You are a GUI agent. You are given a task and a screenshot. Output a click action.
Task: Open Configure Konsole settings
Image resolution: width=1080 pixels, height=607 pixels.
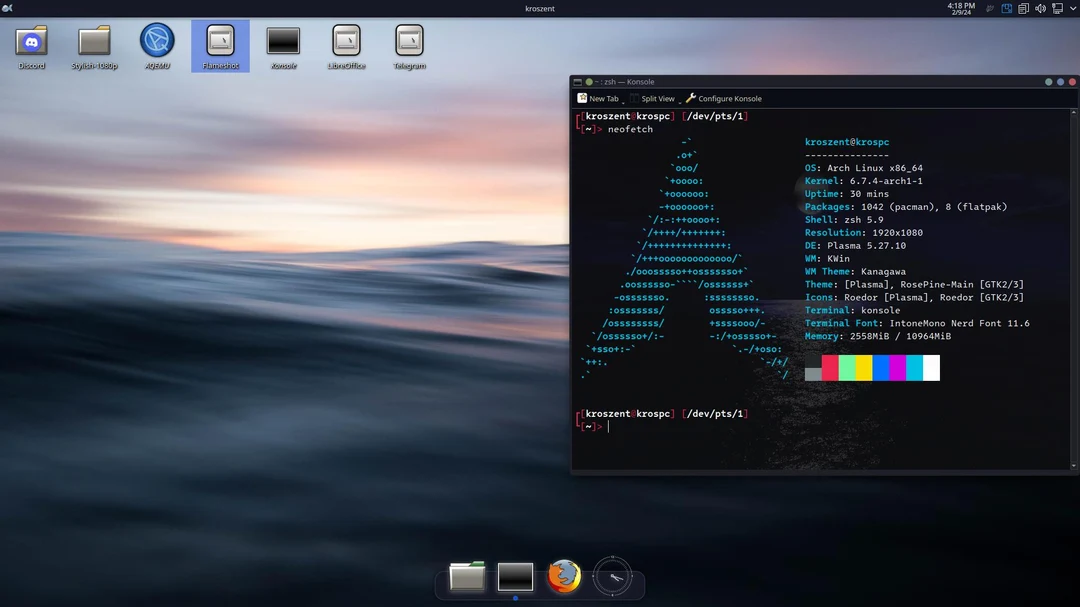pyautogui.click(x=724, y=99)
